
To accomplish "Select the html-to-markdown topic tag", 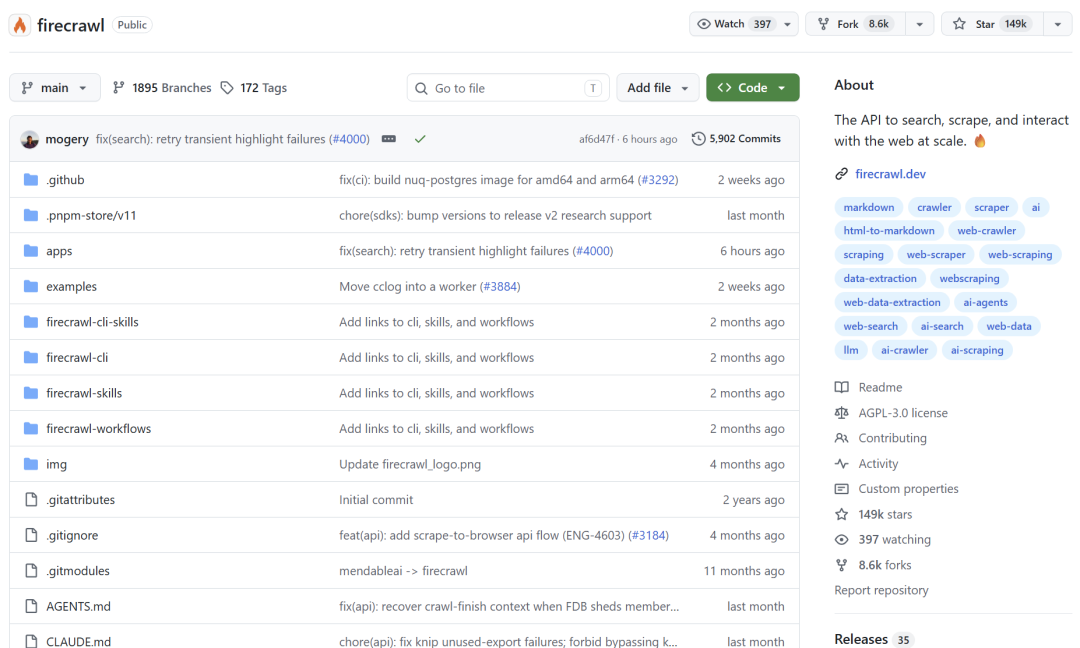I will [889, 231].
